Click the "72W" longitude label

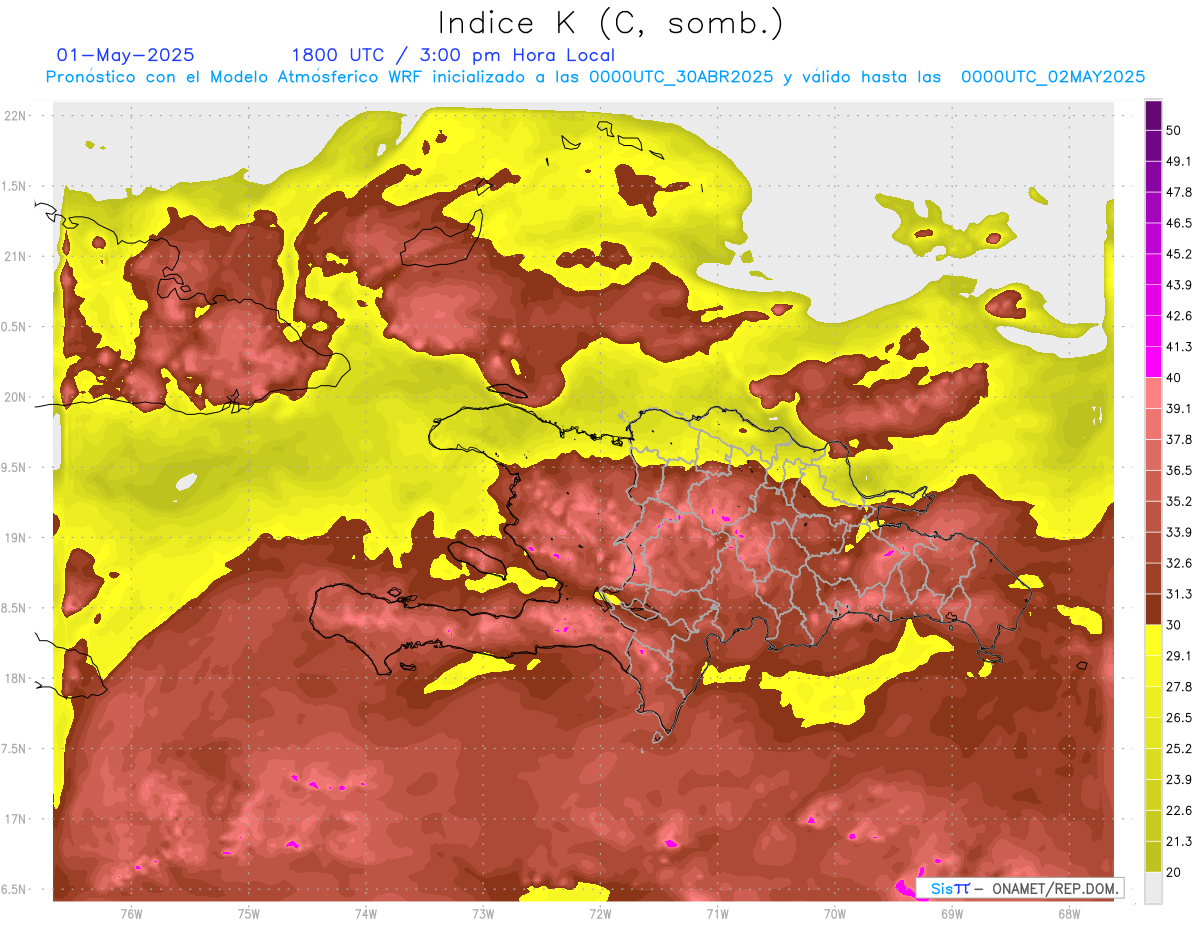tap(600, 913)
